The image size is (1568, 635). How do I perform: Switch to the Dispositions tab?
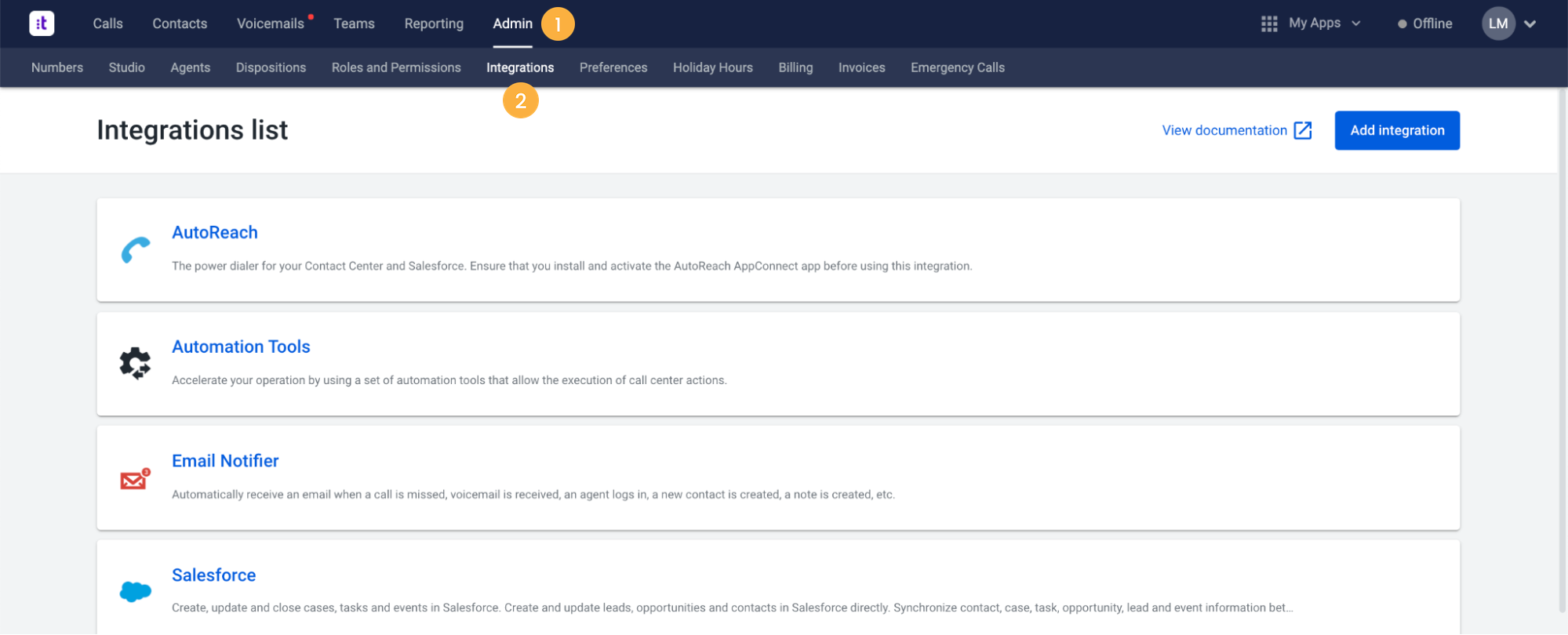pos(271,67)
